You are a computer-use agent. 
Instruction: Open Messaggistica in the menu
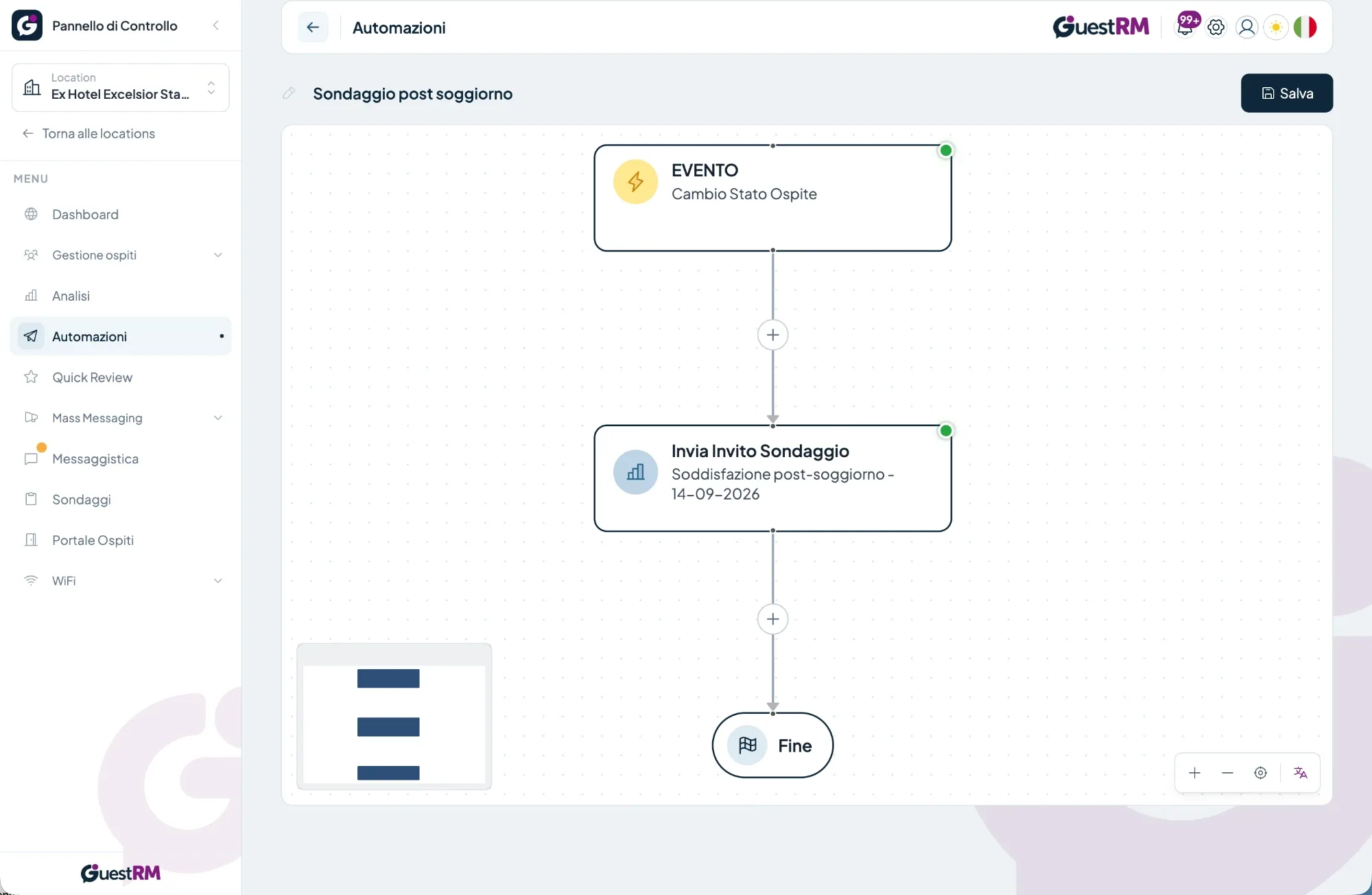121,458
